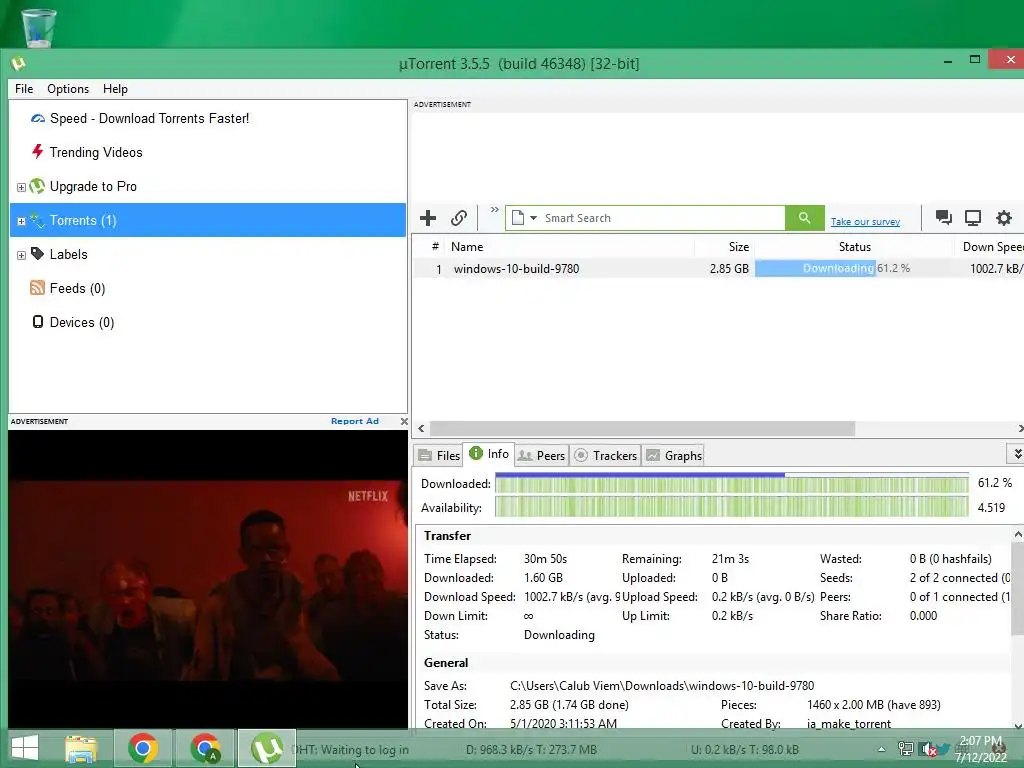
Task: Sort by the Status column header
Action: click(854, 247)
